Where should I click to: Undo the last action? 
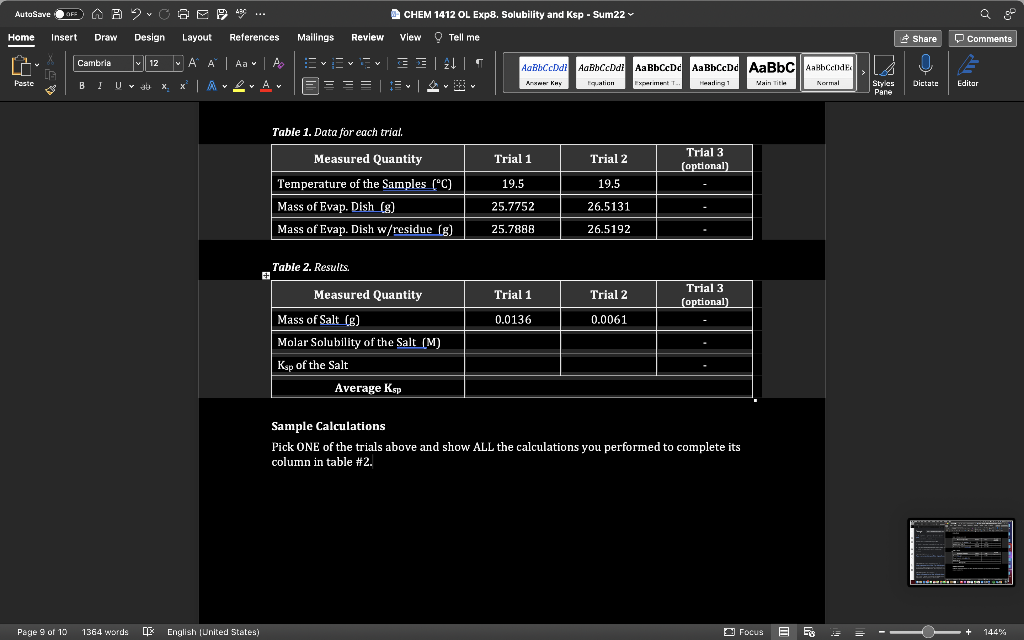pyautogui.click(x=136, y=14)
